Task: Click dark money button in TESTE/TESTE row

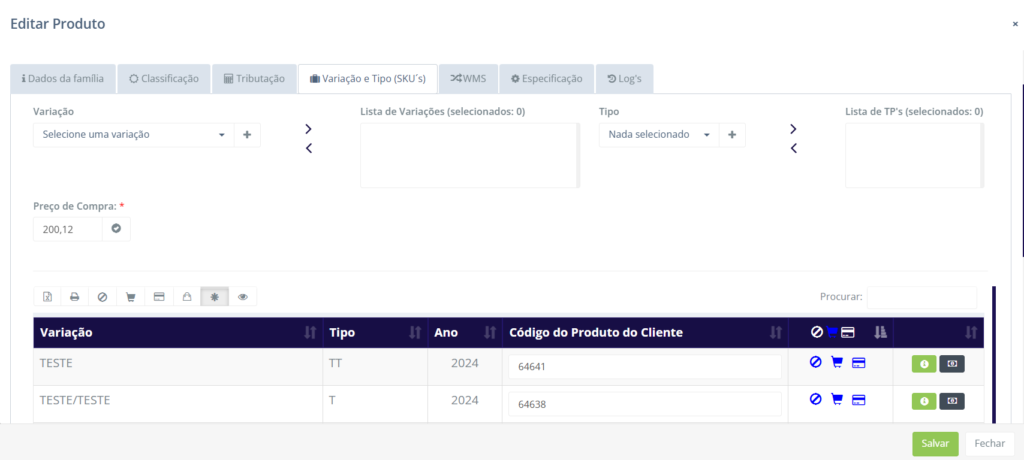Action: [x=952, y=401]
